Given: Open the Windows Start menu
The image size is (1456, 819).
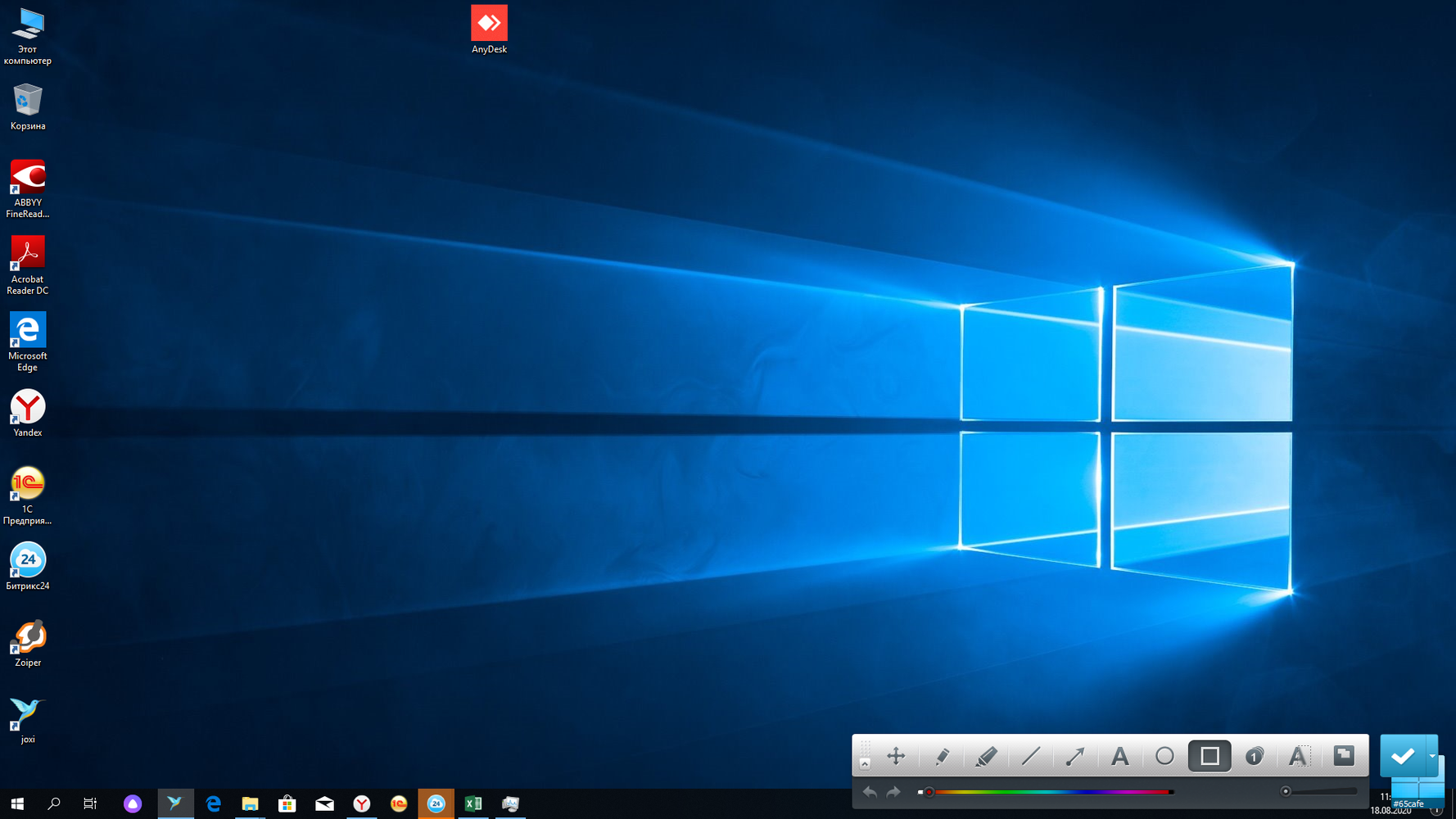Looking at the screenshot, I should coord(17,803).
